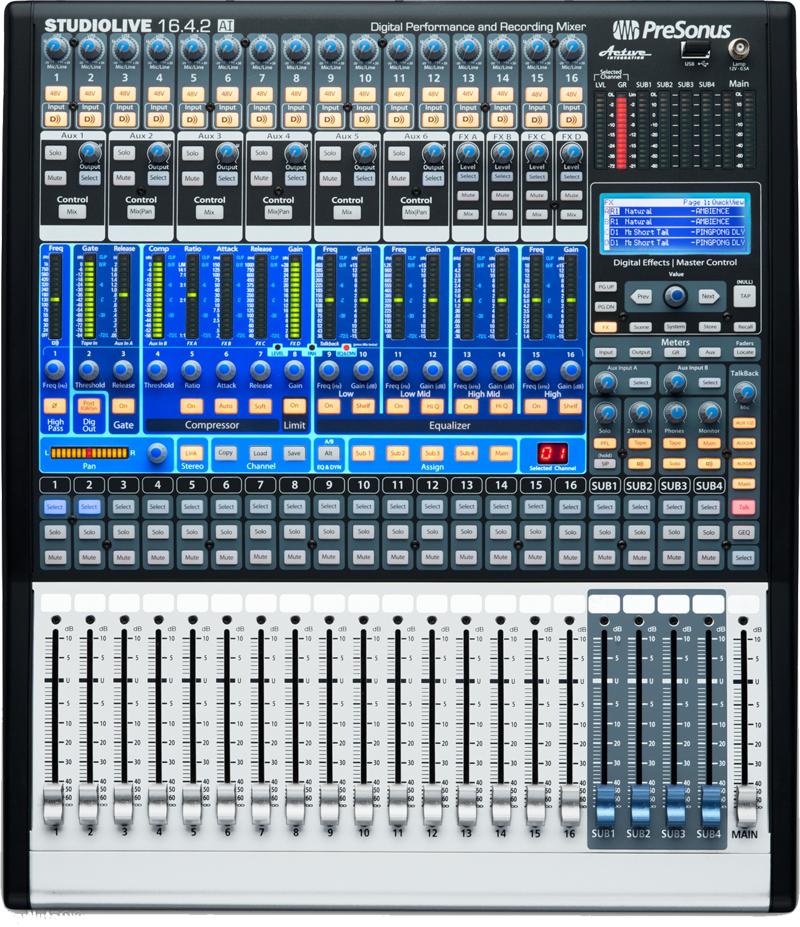This screenshot has height=927, width=800.
Task: Switch meters to Output
Action: click(640, 352)
